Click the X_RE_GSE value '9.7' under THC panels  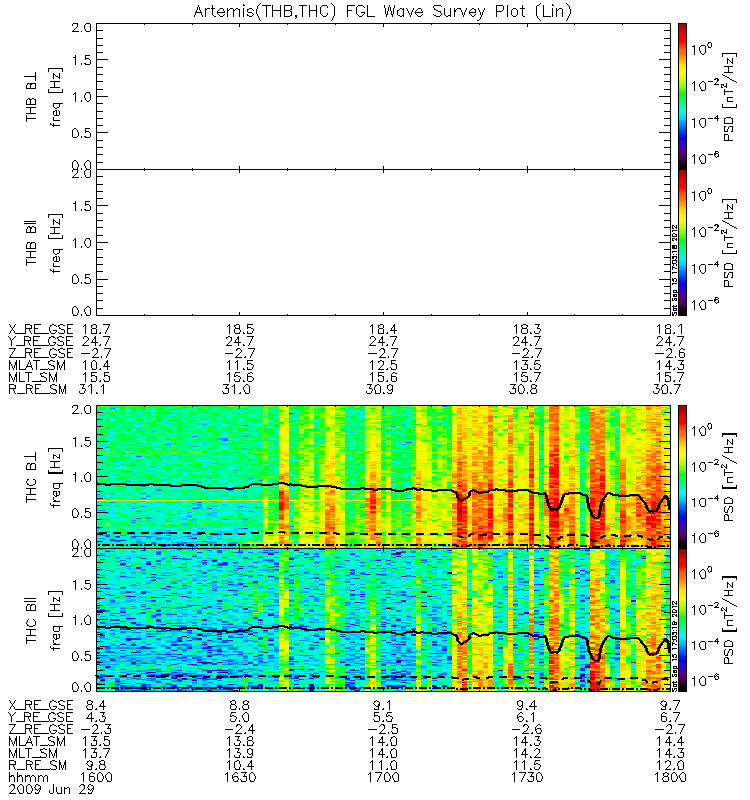coord(670,706)
